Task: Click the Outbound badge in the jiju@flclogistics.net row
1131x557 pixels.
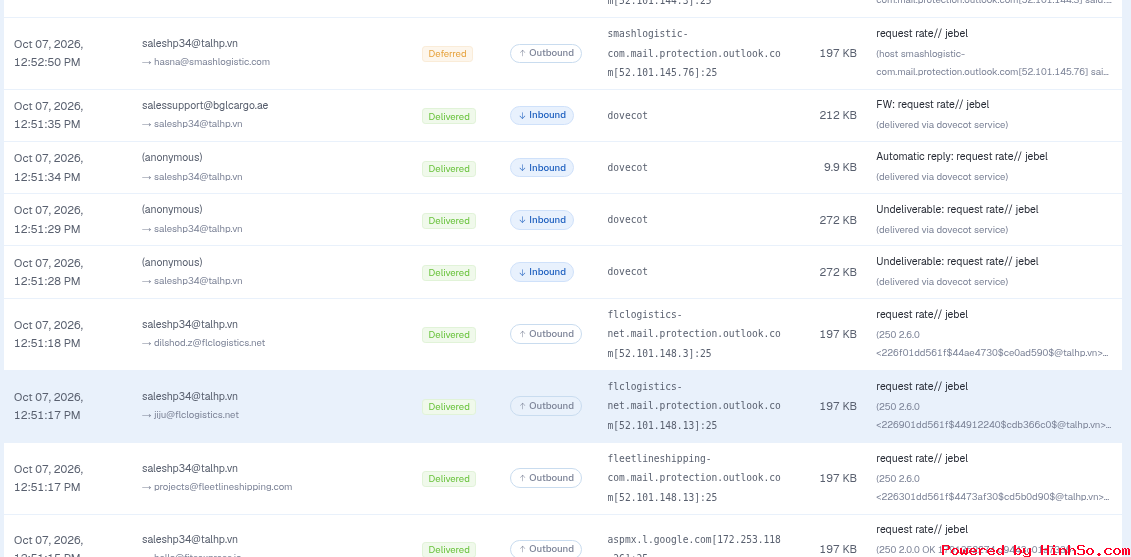Action: click(x=545, y=406)
